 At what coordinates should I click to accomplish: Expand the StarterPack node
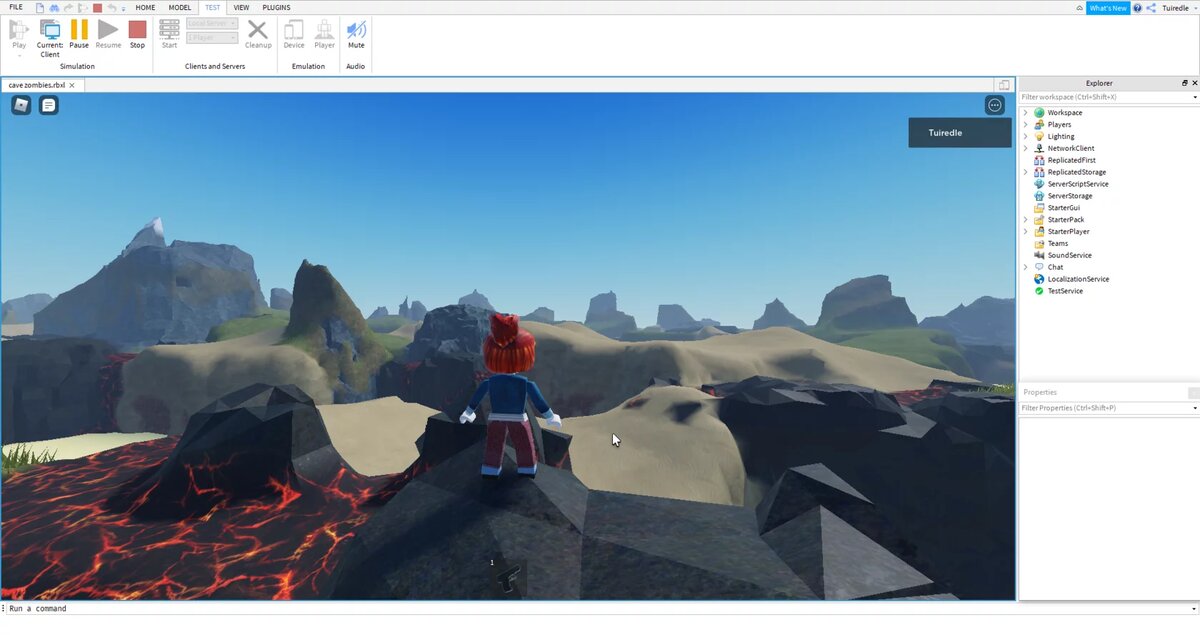pos(1025,220)
